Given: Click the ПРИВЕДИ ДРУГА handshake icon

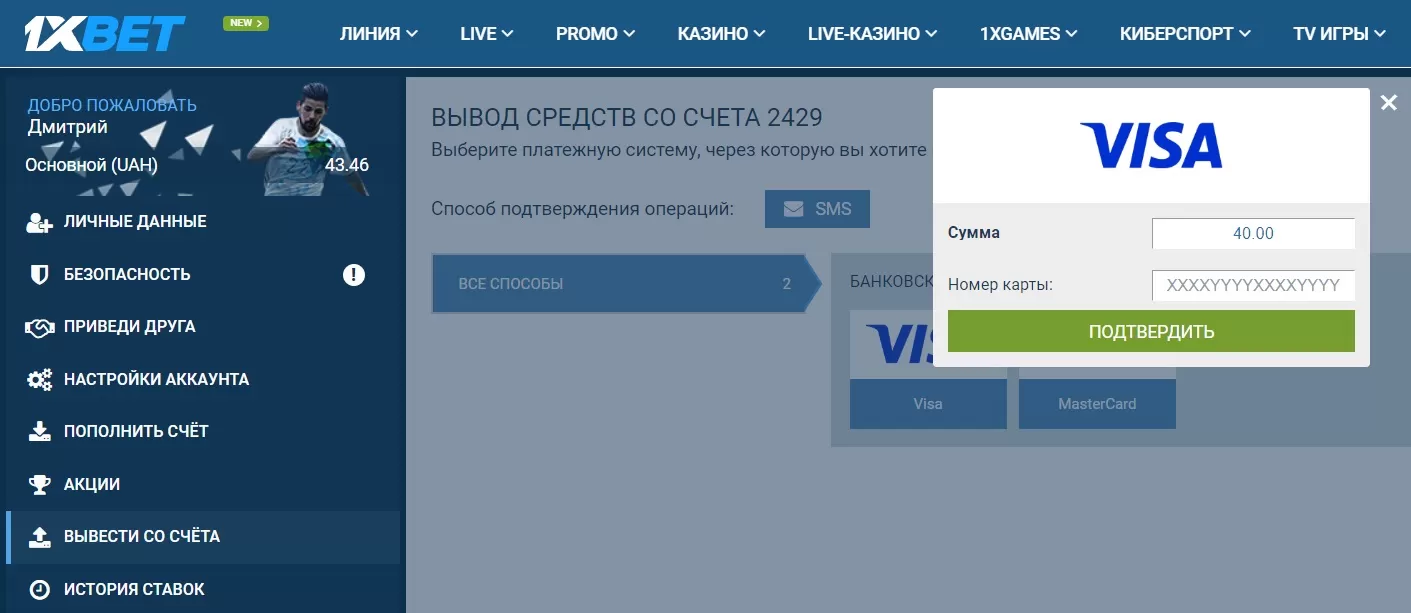Looking at the screenshot, I should pyautogui.click(x=38, y=326).
